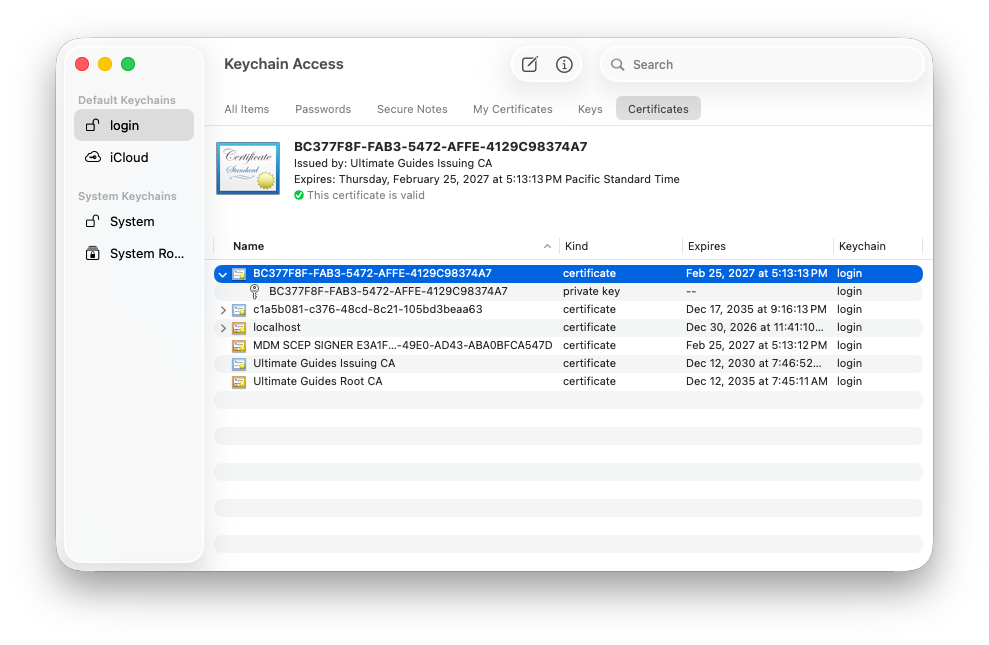Switch to the All Items tab
Image resolution: width=989 pixels, height=645 pixels.
point(246,109)
